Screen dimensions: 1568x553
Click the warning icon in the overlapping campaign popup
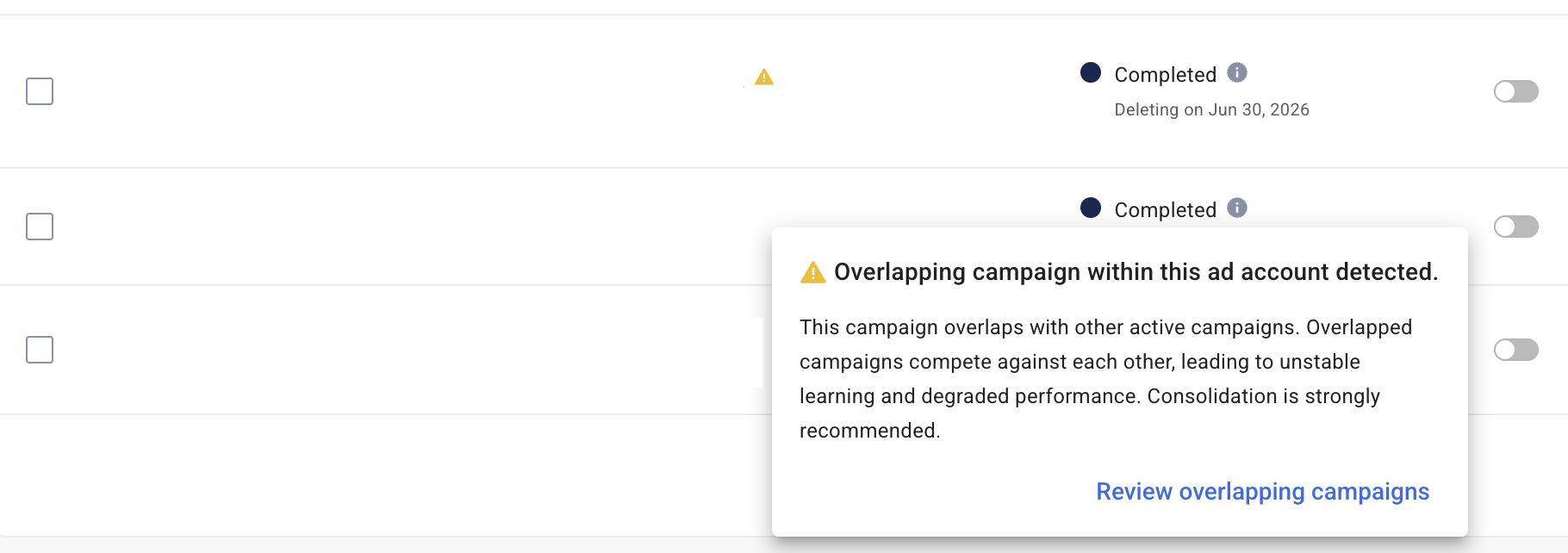812,272
